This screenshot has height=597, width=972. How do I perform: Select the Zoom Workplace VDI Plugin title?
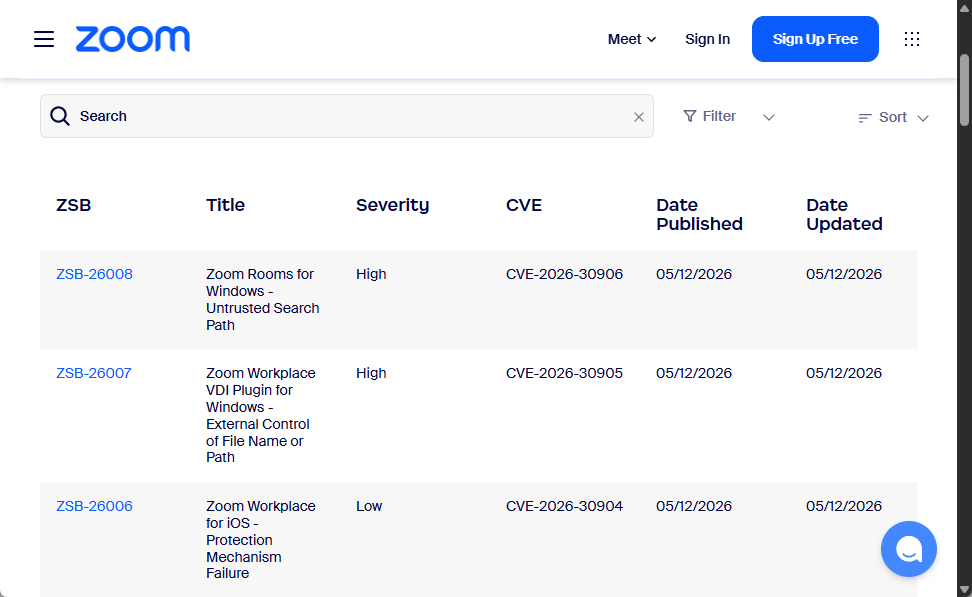[x=261, y=415]
